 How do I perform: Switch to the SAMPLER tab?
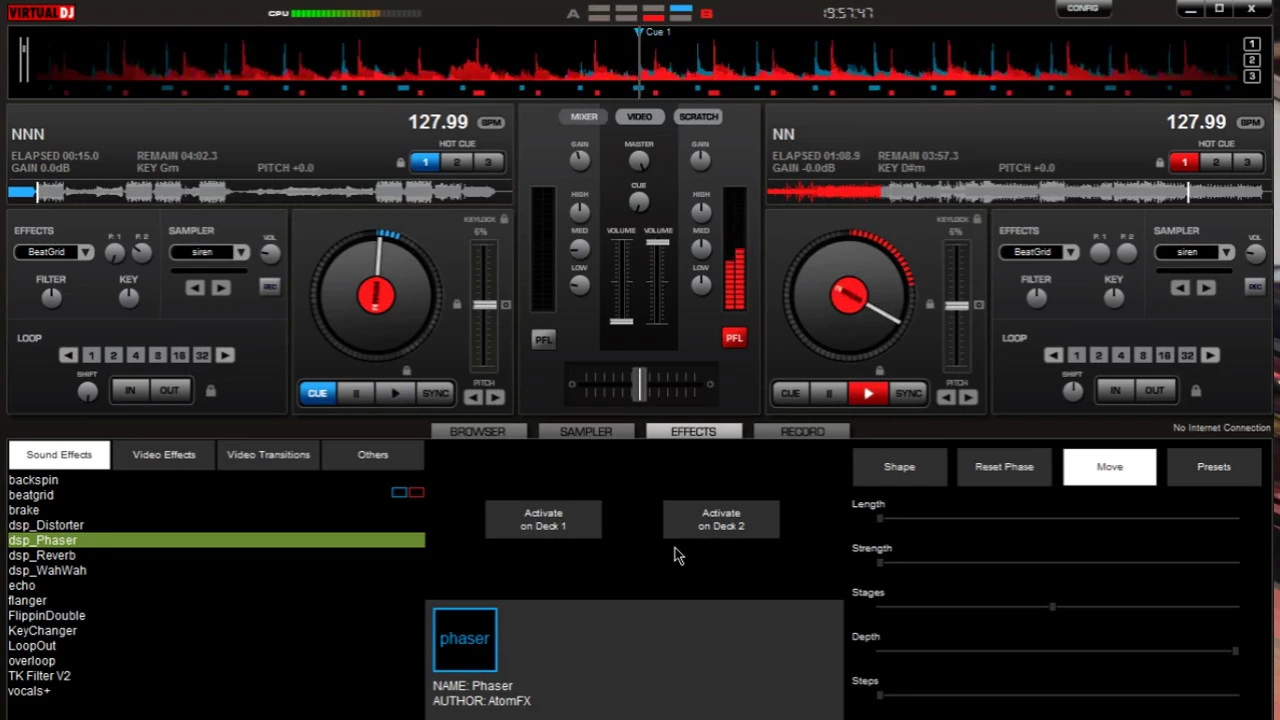[586, 431]
